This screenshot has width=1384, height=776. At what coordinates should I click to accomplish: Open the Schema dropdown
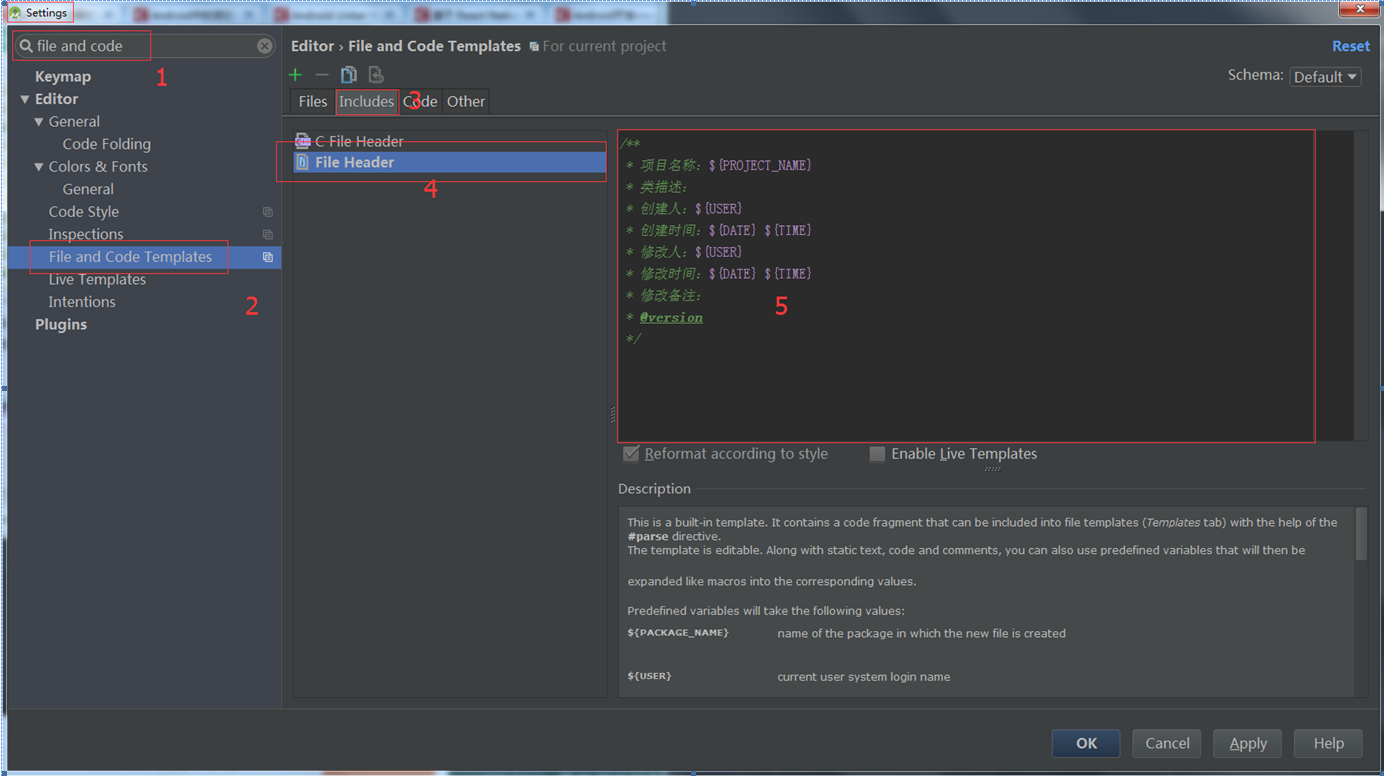pyautogui.click(x=1325, y=75)
